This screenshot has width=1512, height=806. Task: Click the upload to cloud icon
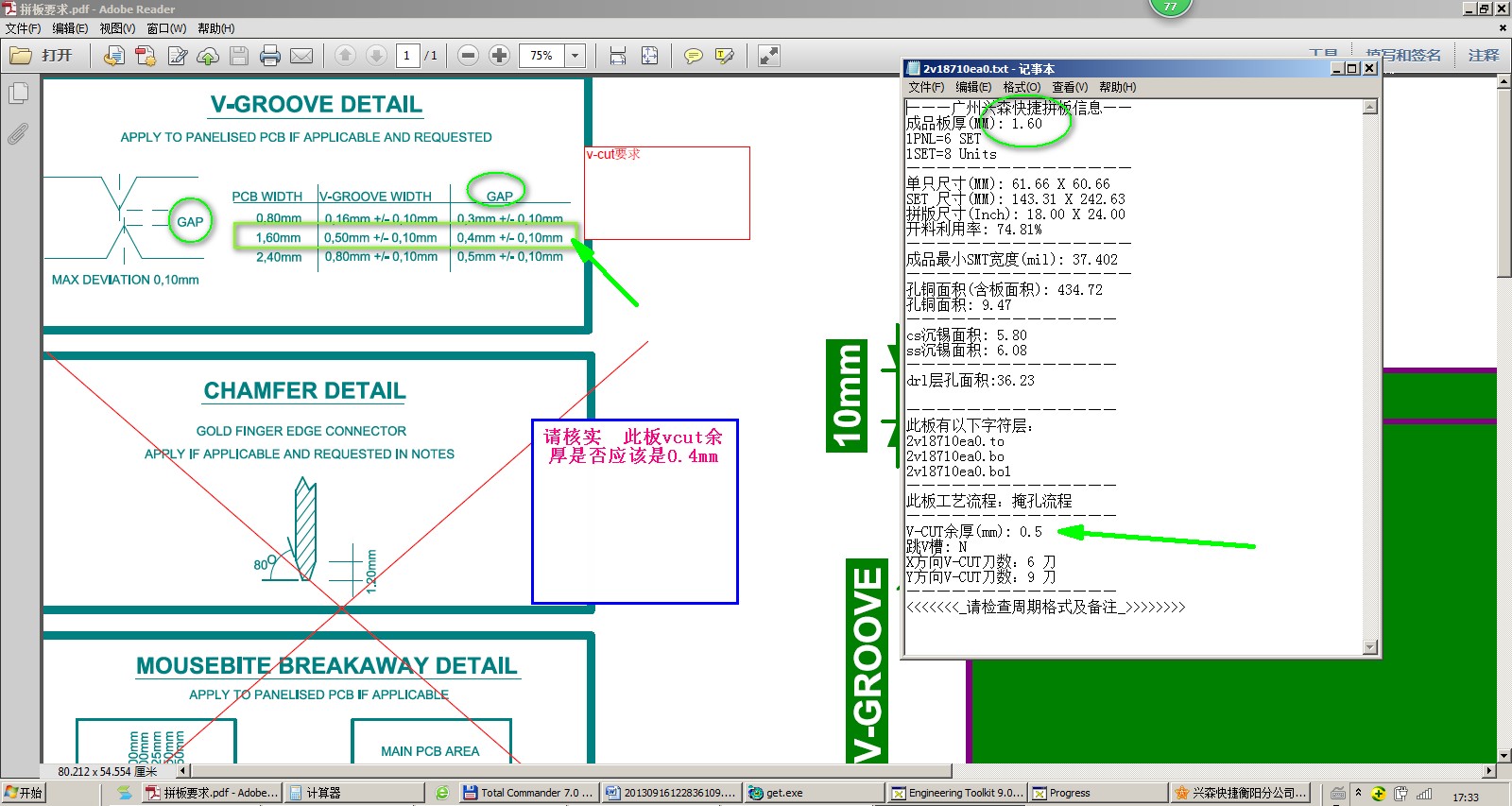tap(208, 56)
